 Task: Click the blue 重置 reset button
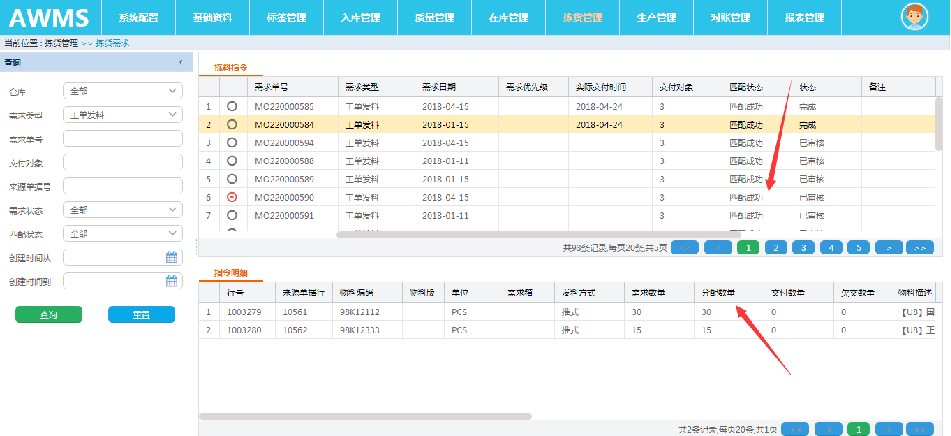click(x=141, y=315)
